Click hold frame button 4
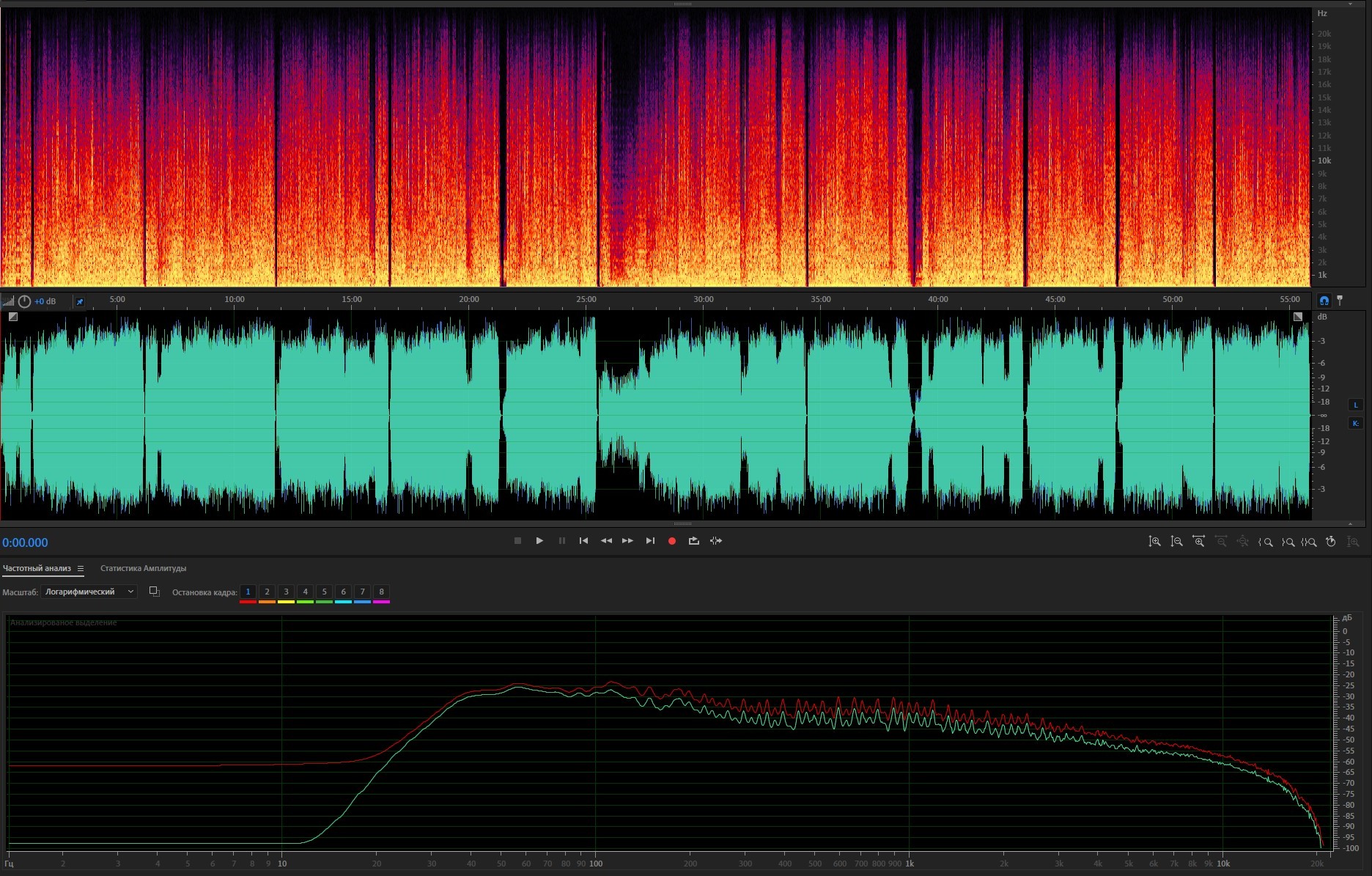Image resolution: width=1372 pixels, height=876 pixels. tap(305, 592)
